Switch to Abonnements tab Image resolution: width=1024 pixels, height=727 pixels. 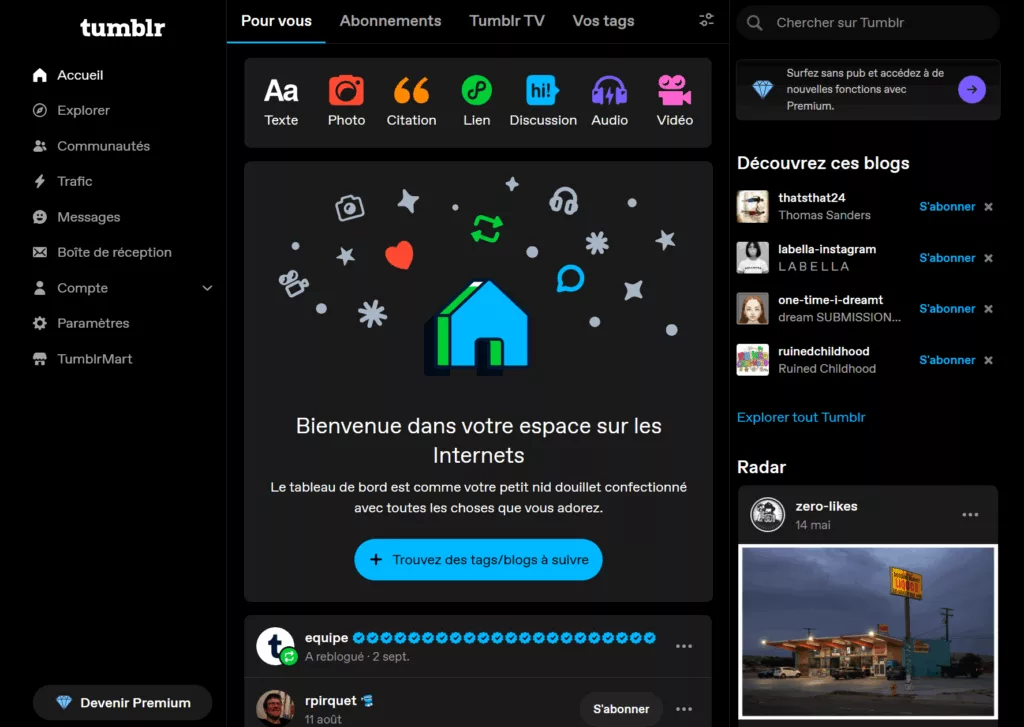[390, 21]
